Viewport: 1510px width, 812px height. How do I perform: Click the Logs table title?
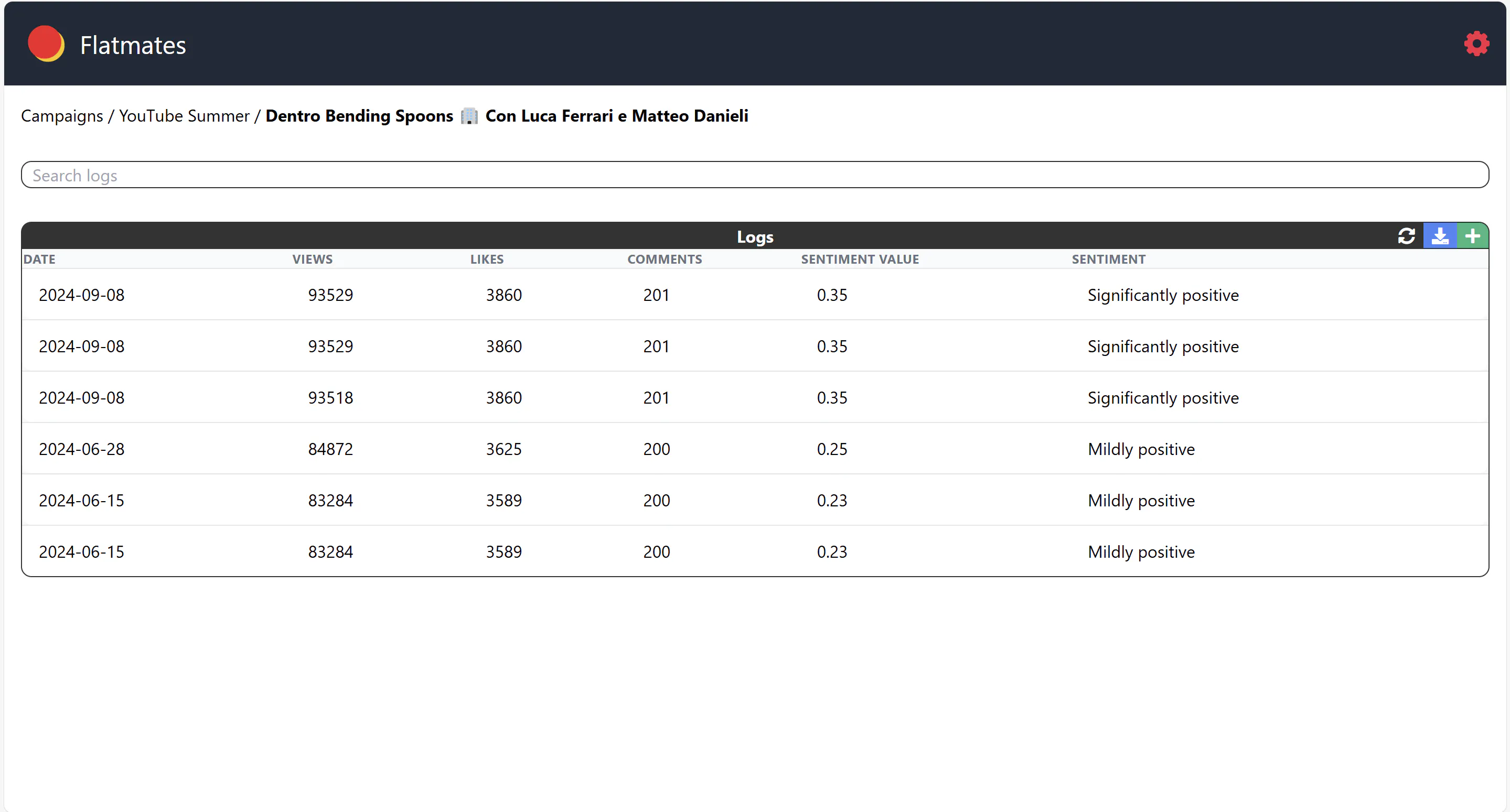pos(755,237)
